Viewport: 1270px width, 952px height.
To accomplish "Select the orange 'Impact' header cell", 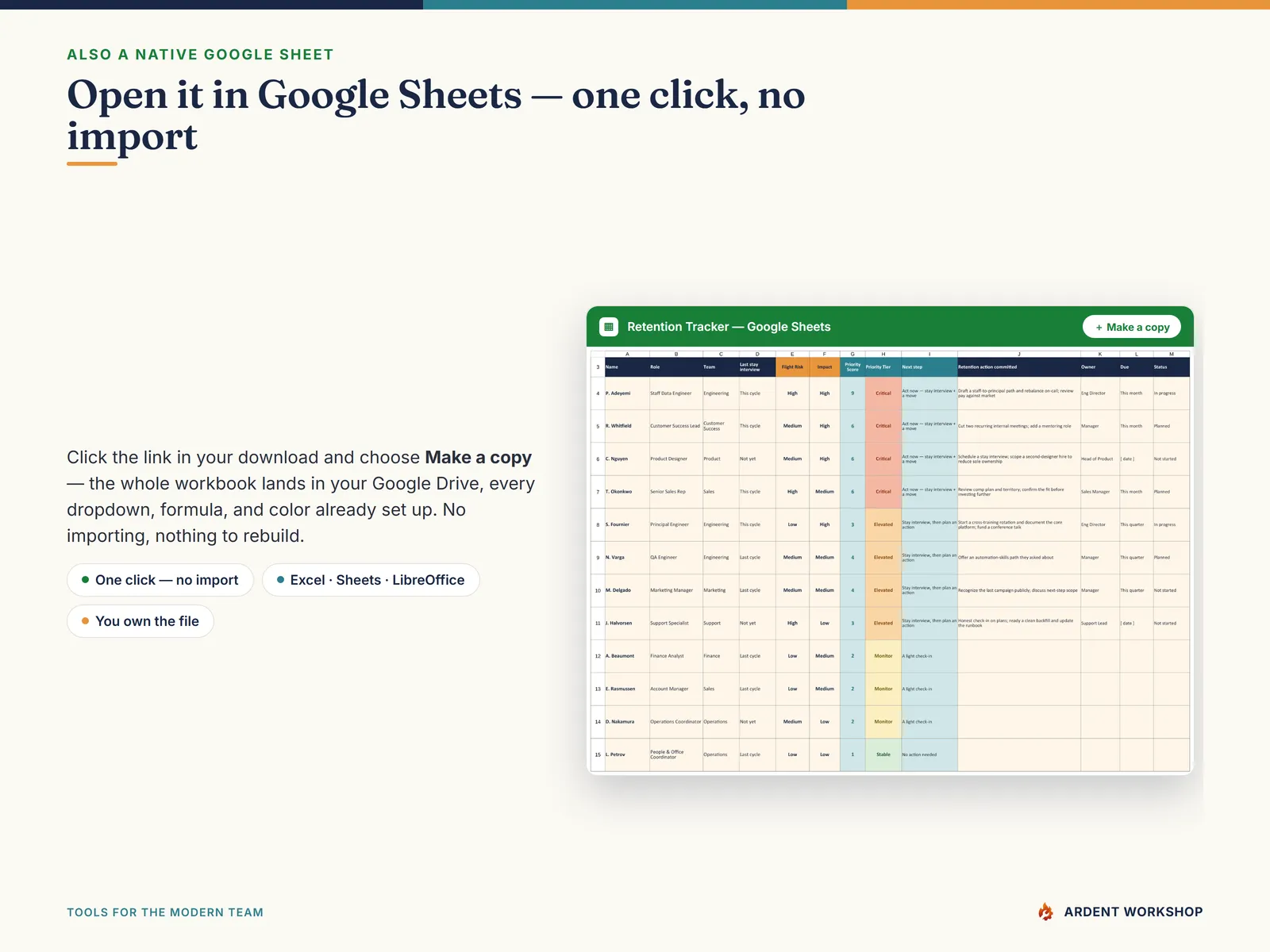I will 825,367.
